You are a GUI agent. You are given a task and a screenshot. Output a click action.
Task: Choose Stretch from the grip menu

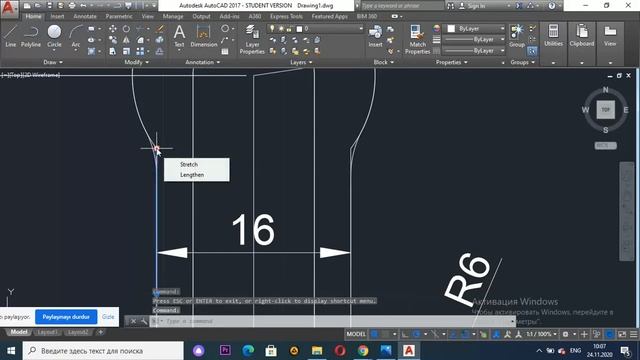click(189, 164)
